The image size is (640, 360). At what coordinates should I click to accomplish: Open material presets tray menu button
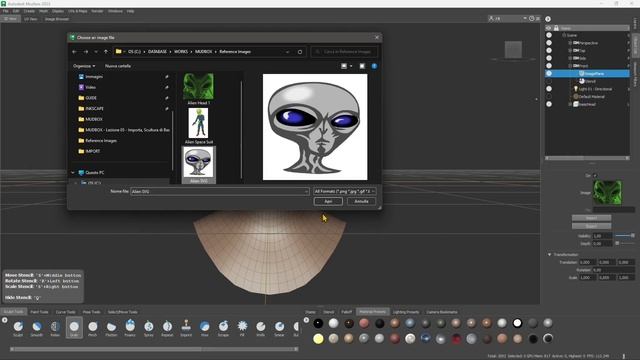[x=306, y=320]
